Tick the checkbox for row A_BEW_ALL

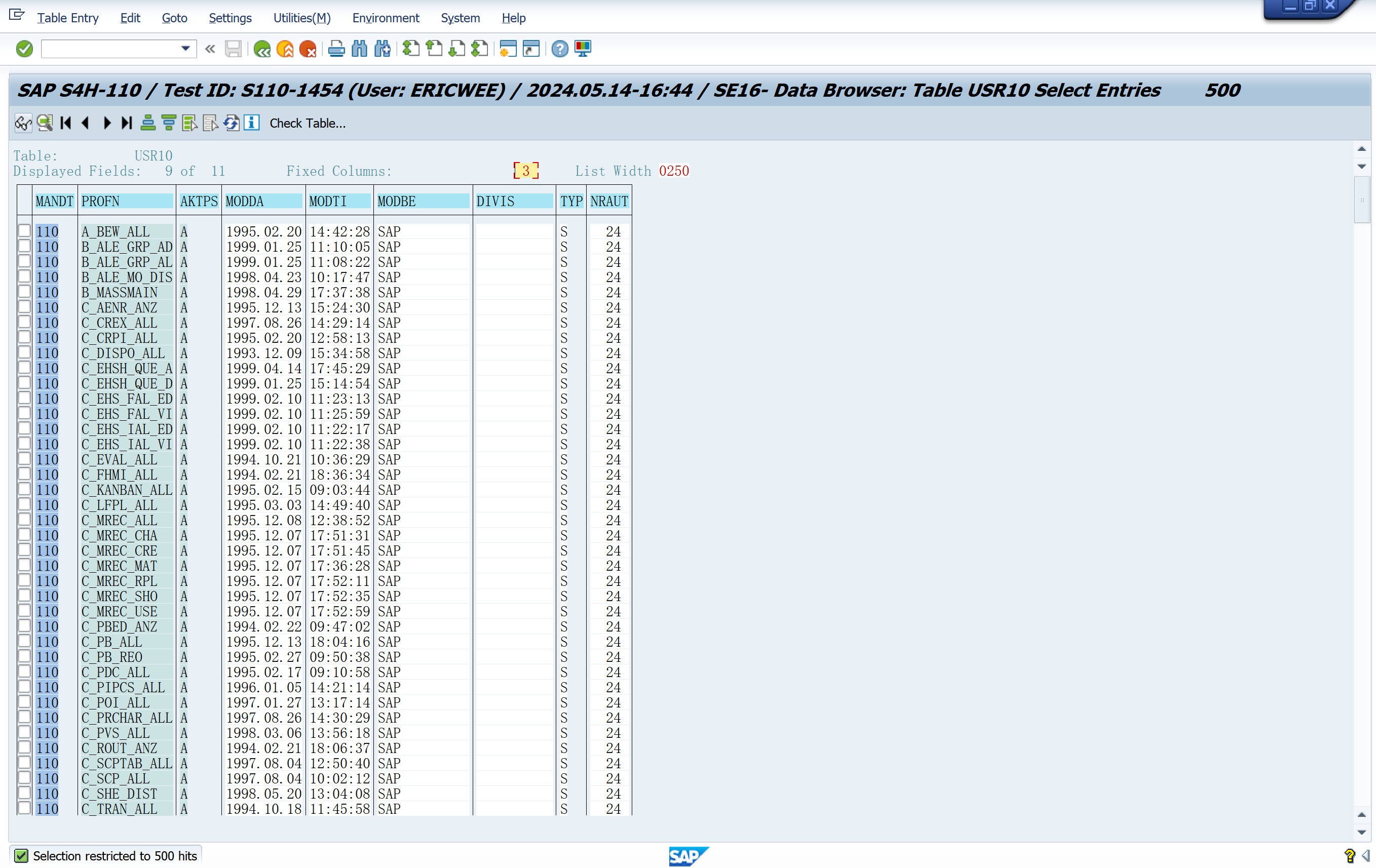(x=24, y=231)
